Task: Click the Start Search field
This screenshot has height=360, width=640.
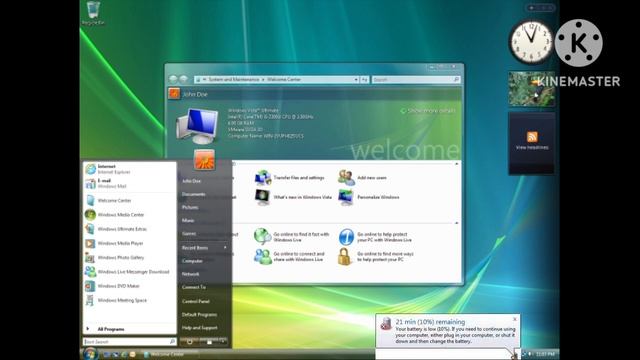Action: pyautogui.click(x=129, y=342)
